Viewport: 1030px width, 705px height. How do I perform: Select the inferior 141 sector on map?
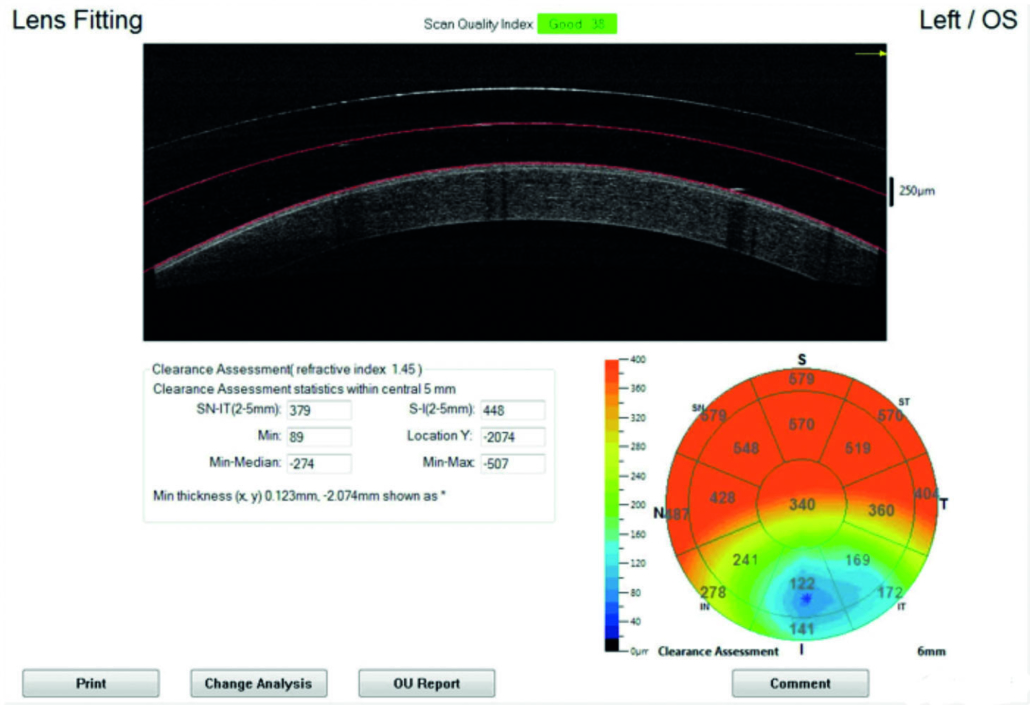(x=803, y=628)
